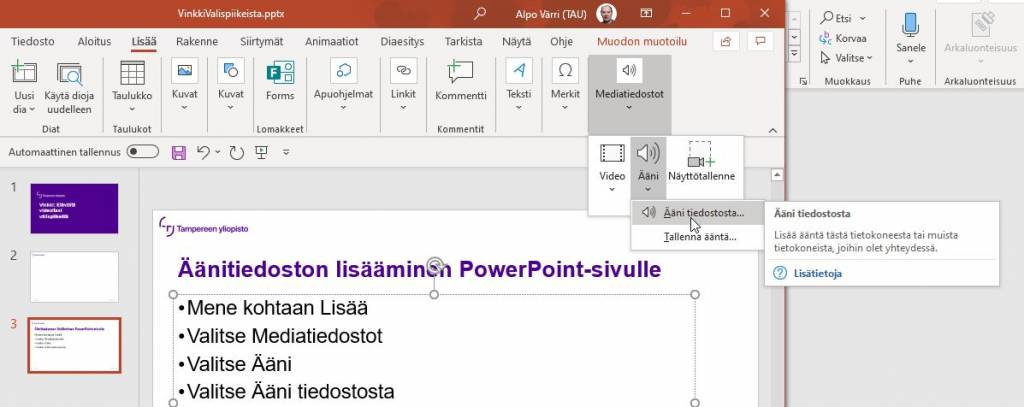The height and width of the screenshot is (407, 1024).
Task: Expand Valitse dropdown in background window
Action: [870, 57]
